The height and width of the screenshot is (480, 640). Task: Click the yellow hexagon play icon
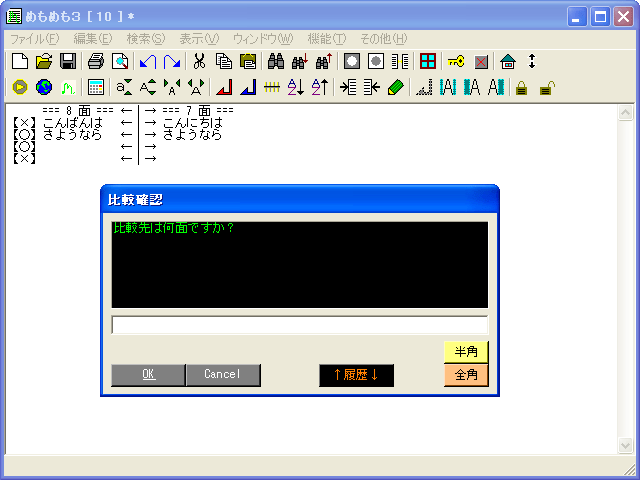coord(20,87)
